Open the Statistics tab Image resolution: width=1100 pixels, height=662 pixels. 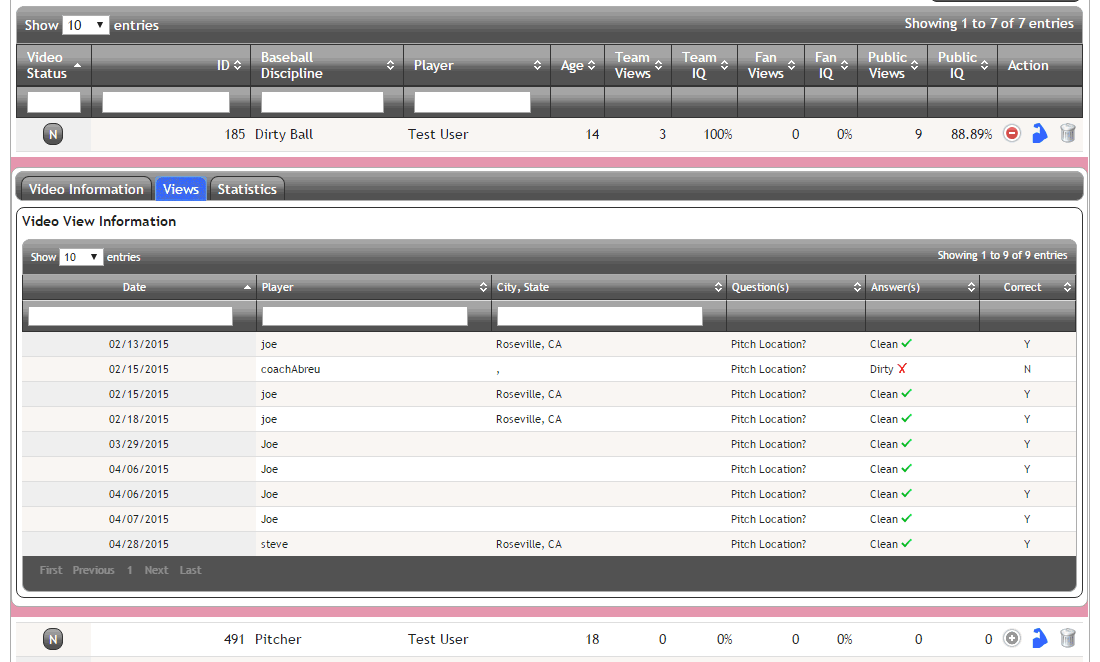coord(247,189)
